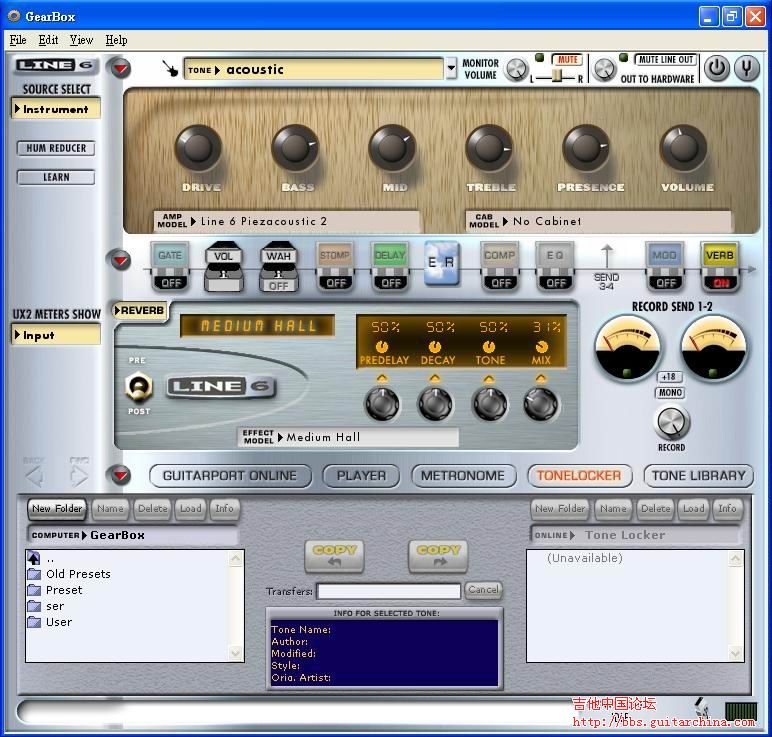This screenshot has width=772, height=737.
Task: Turn off the VERB ON switch
Action: click(720, 283)
